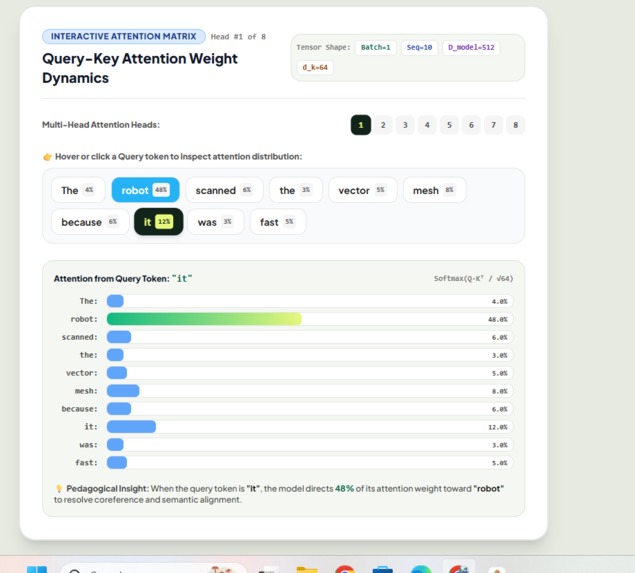
Task: Switch to attention head 3
Action: [x=405, y=125]
